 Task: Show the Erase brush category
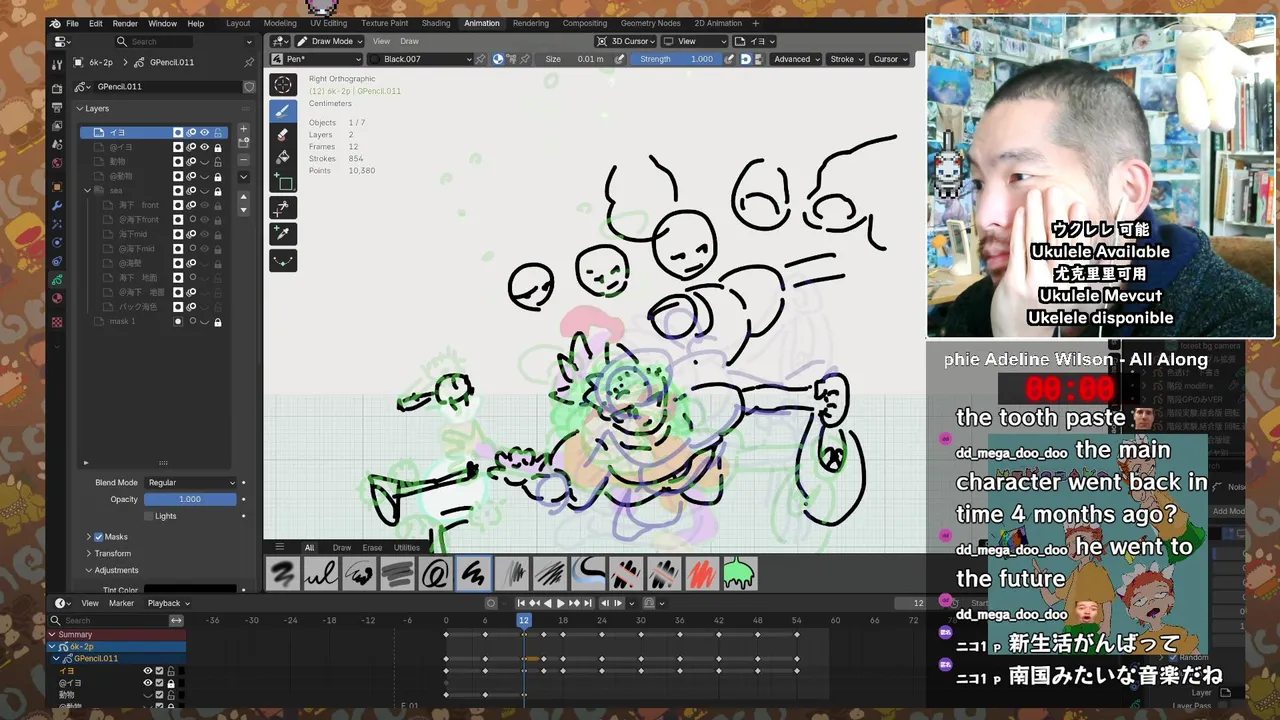pos(372,547)
